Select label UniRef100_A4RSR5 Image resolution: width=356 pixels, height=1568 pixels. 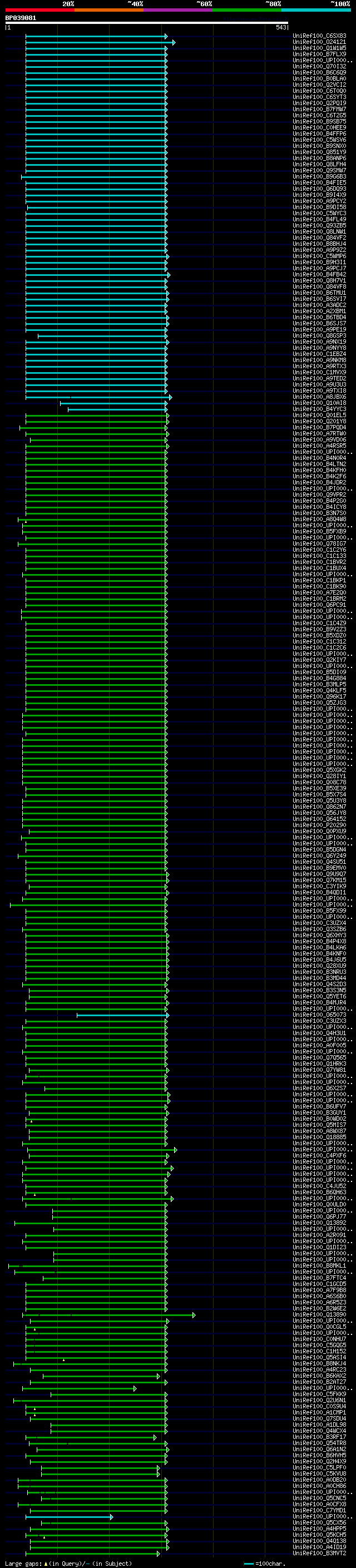(x=319, y=446)
